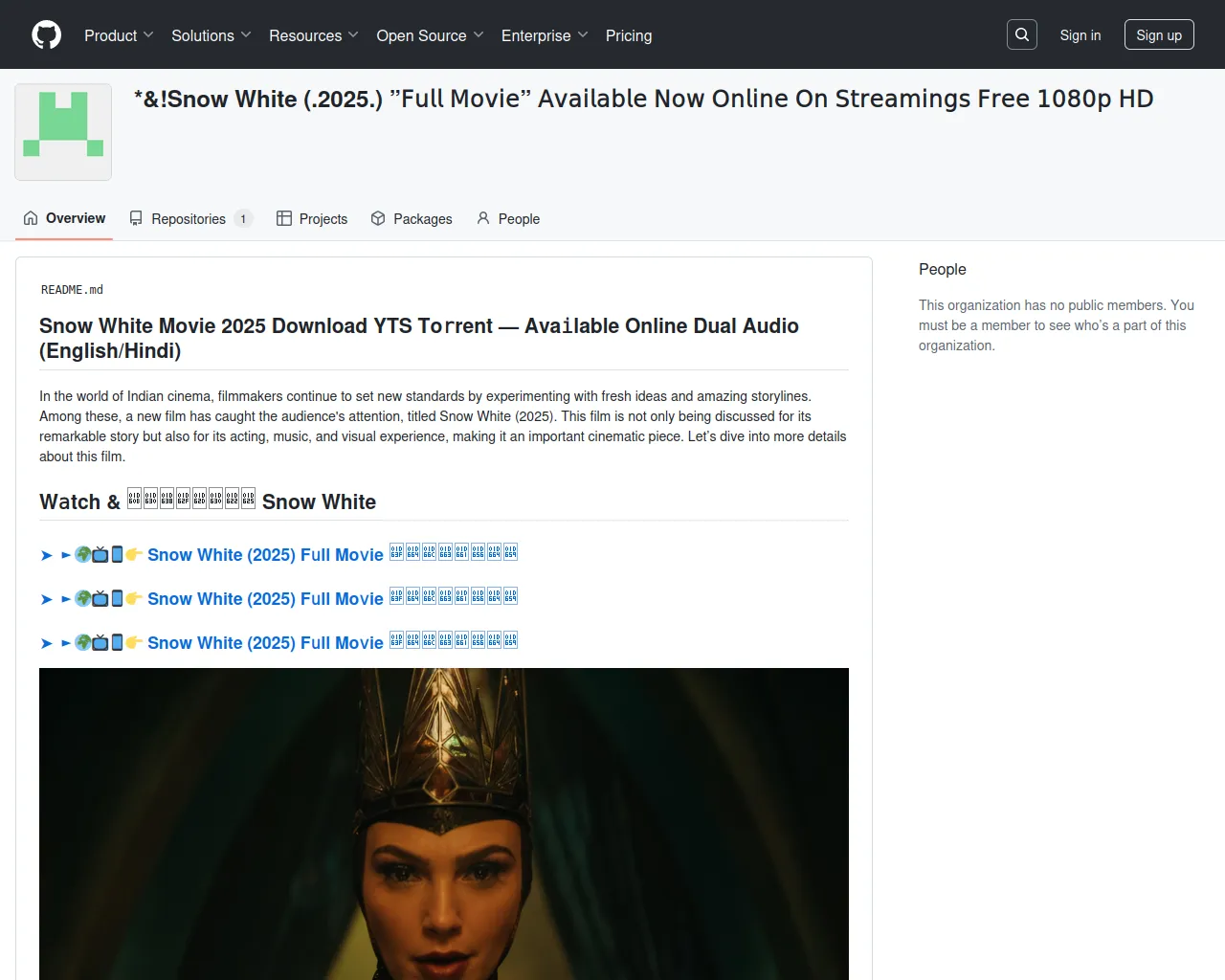
Task: Click the green organization avatar
Action: 63,132
